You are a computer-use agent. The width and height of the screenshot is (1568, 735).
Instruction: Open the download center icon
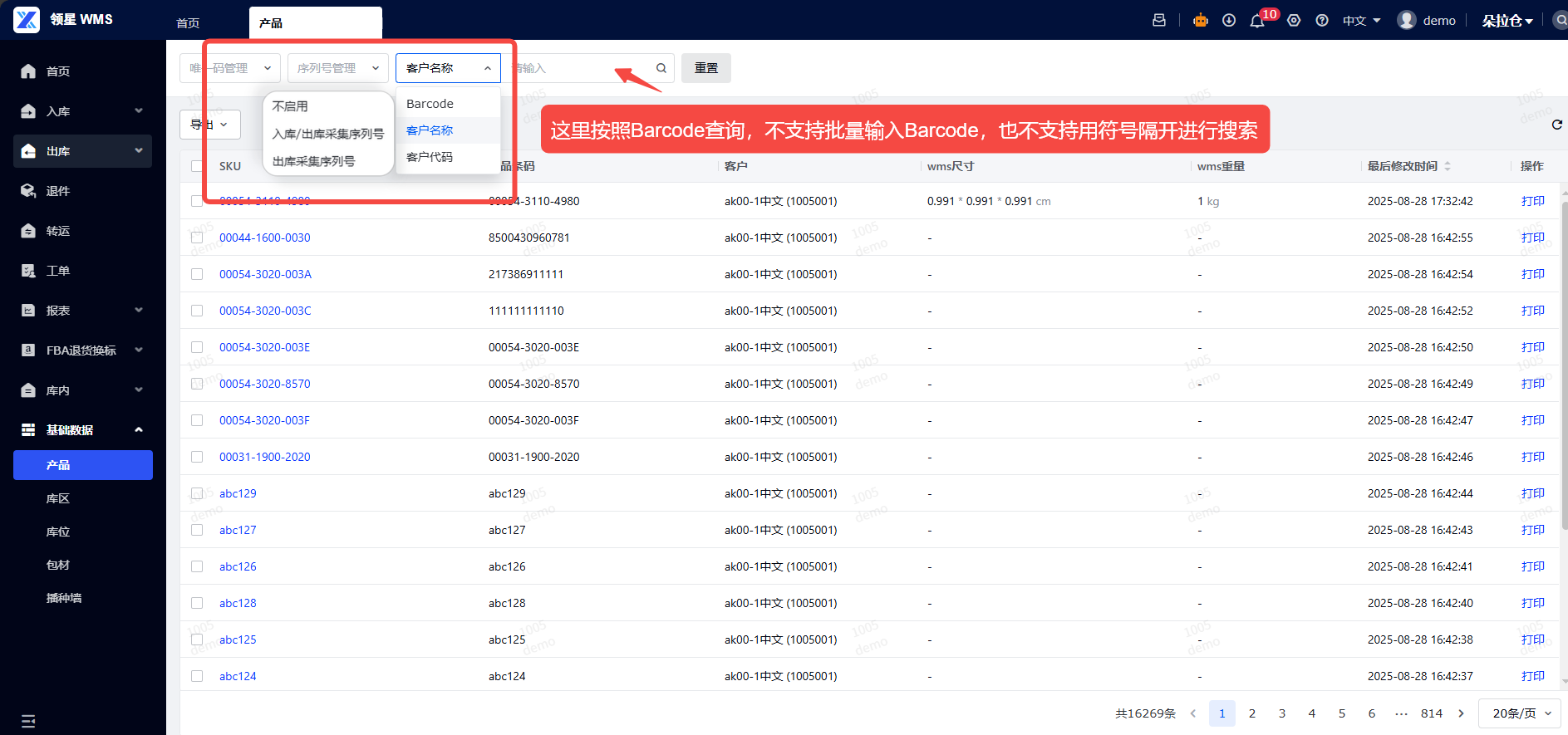pyautogui.click(x=1229, y=20)
